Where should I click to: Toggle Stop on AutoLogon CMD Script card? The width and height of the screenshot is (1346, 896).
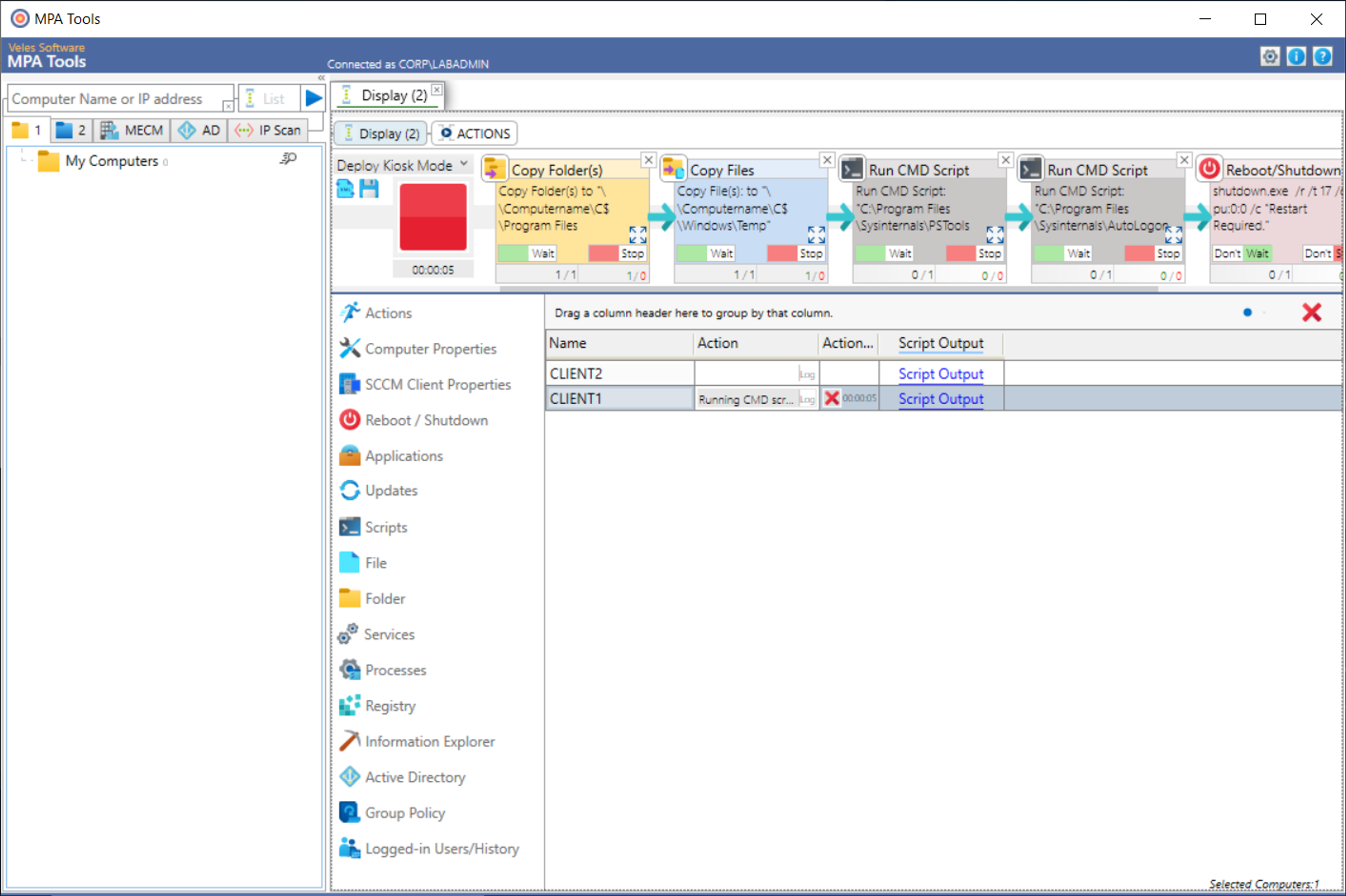click(1153, 253)
